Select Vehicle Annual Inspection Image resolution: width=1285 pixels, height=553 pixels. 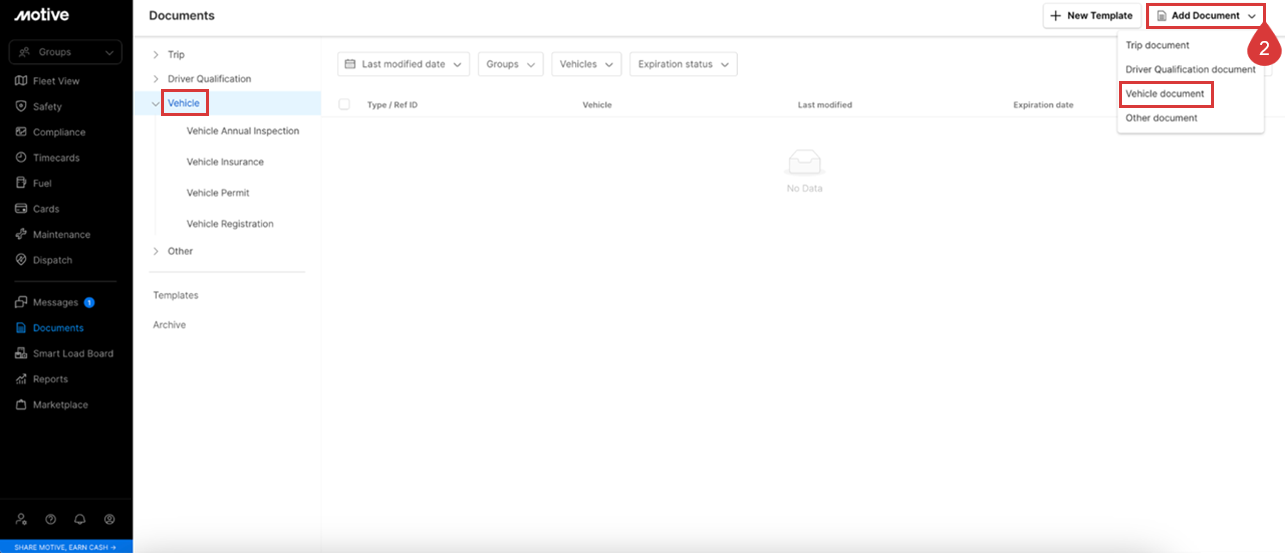coord(243,131)
